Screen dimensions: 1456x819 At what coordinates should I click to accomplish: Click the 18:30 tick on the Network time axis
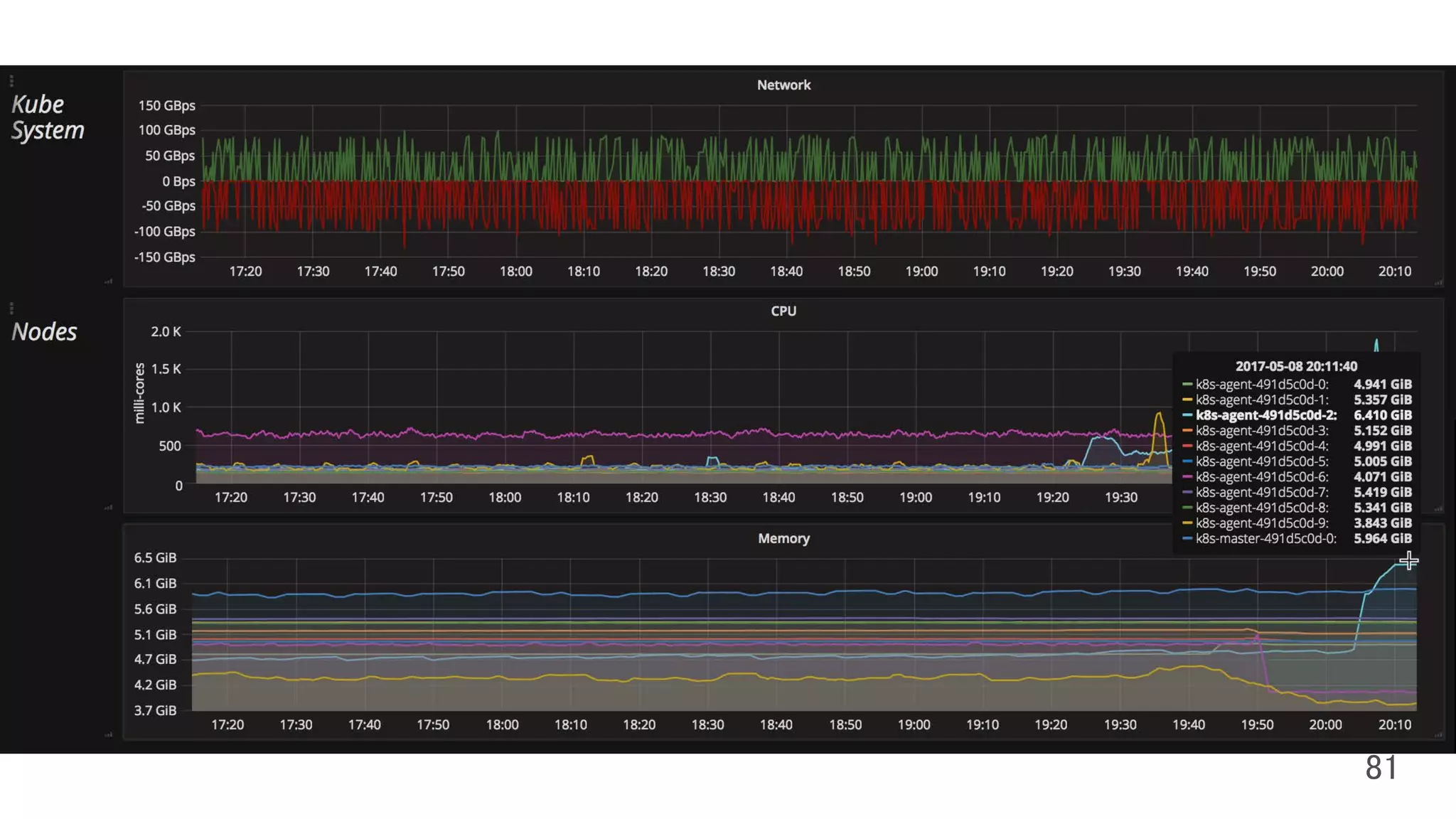point(719,272)
